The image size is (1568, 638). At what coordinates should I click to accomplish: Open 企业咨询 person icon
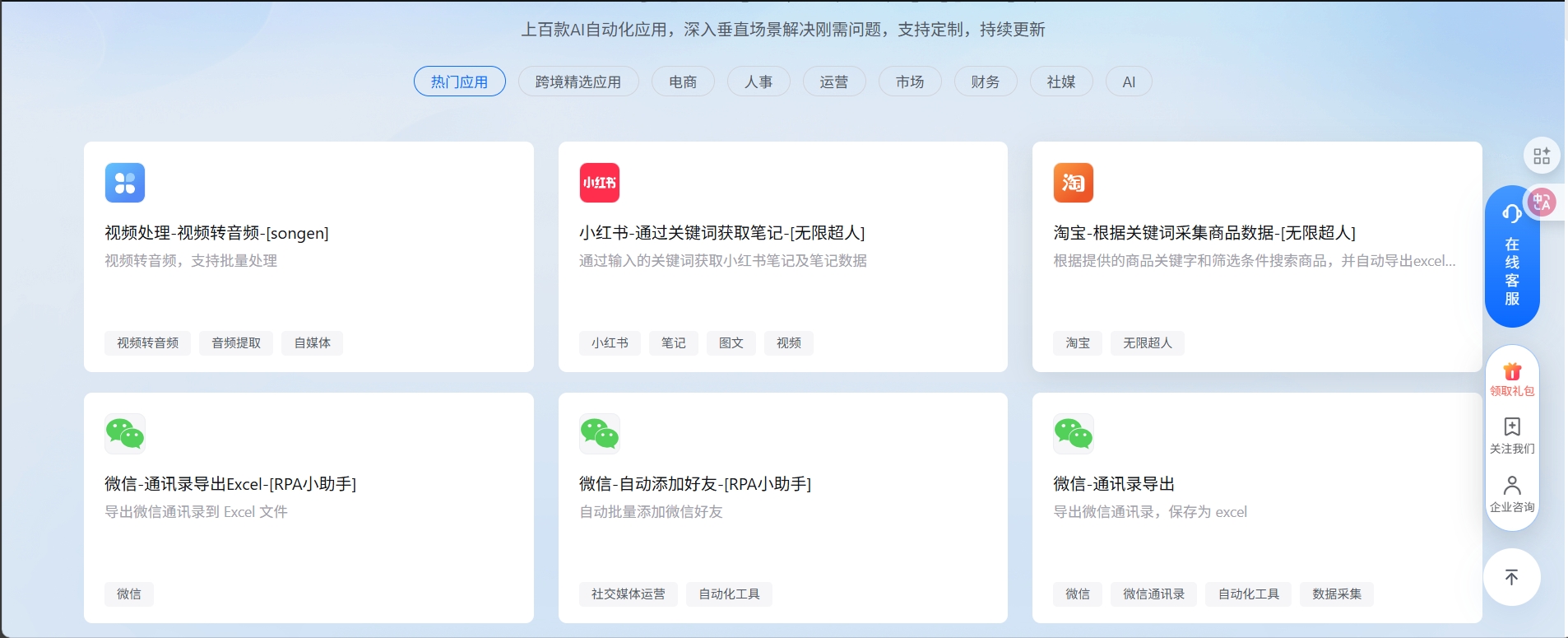click(x=1512, y=485)
